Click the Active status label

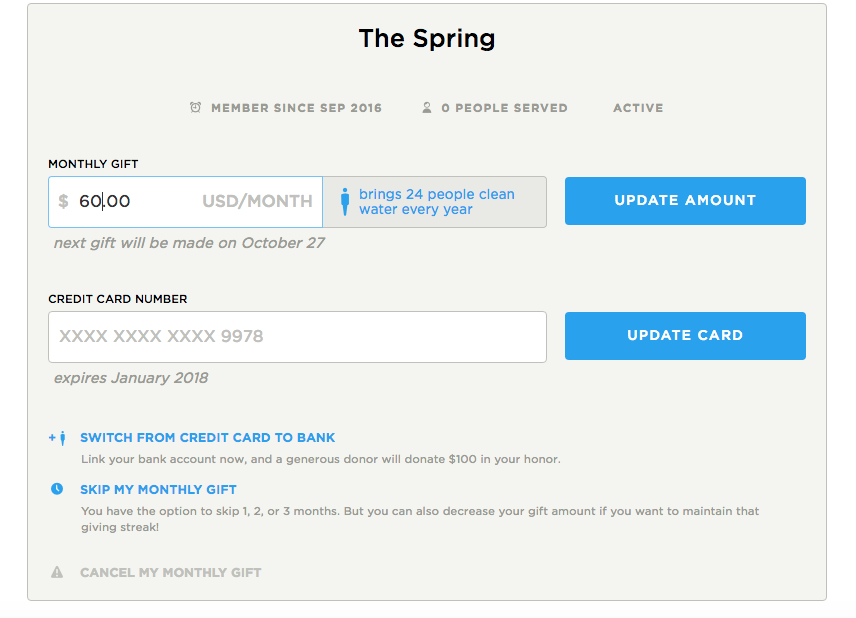click(x=638, y=108)
